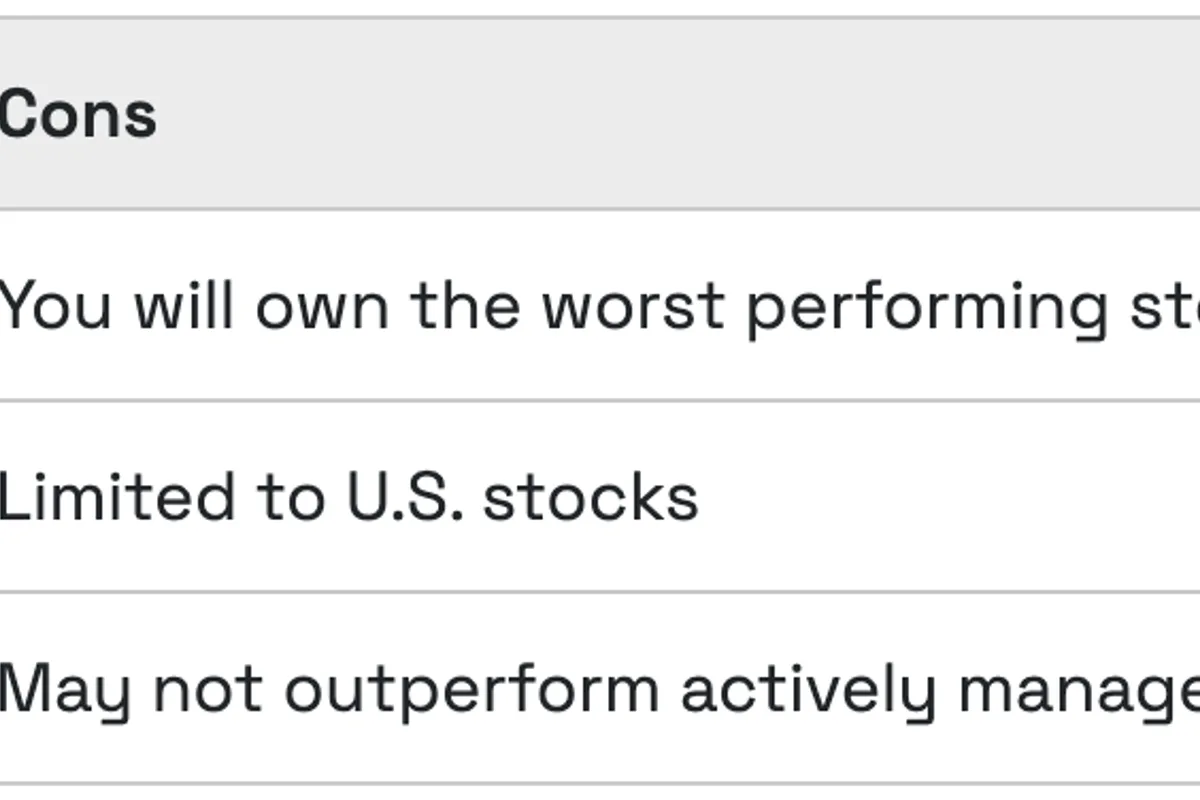Click the text 'U.S.' in second row

(x=405, y=497)
